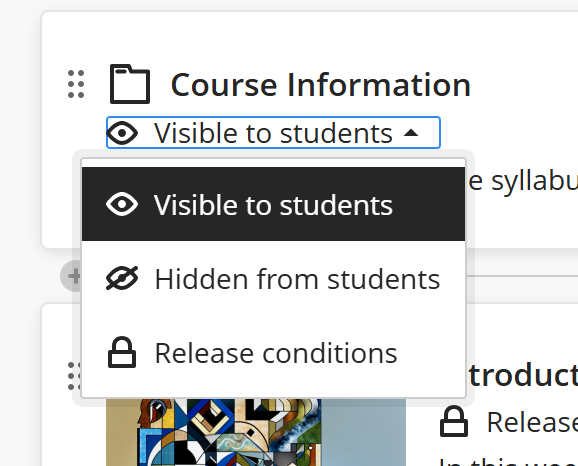This screenshot has height=466, width=578.
Task: Open the abstract art module thumbnail
Action: click(256, 432)
